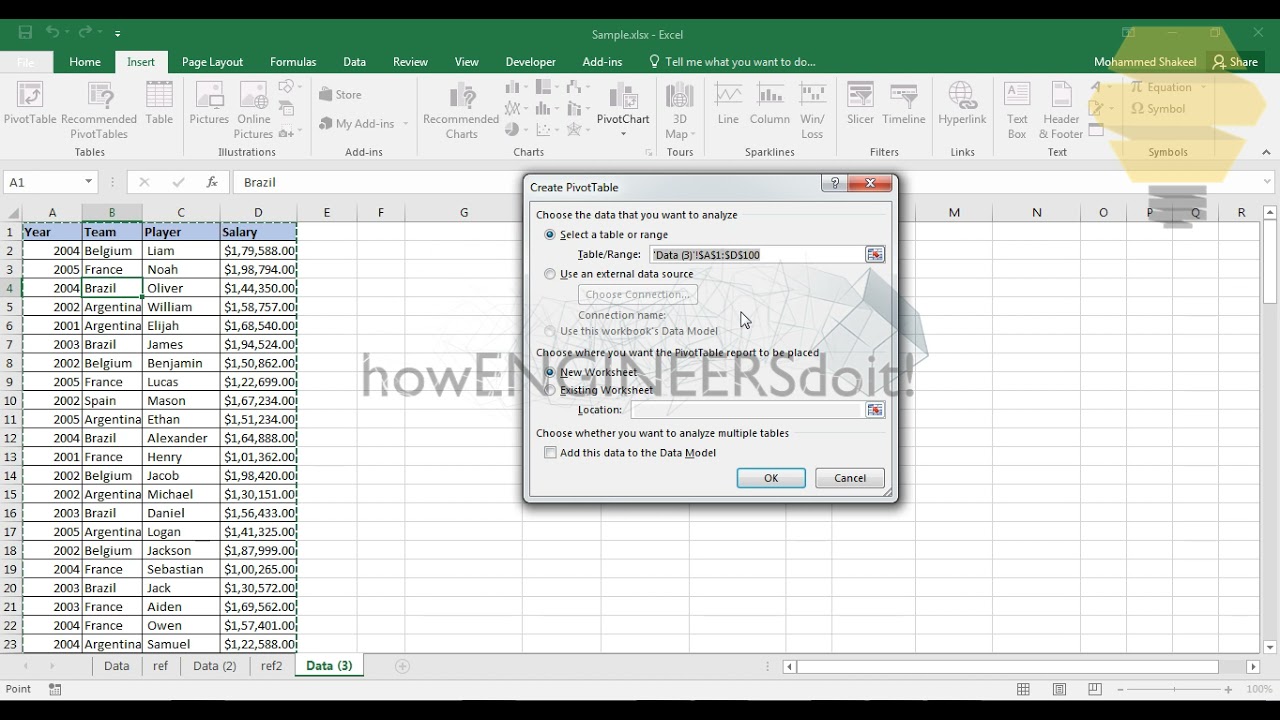Choose New Worksheet radio button
Viewport: 1280px width, 720px height.
point(550,372)
